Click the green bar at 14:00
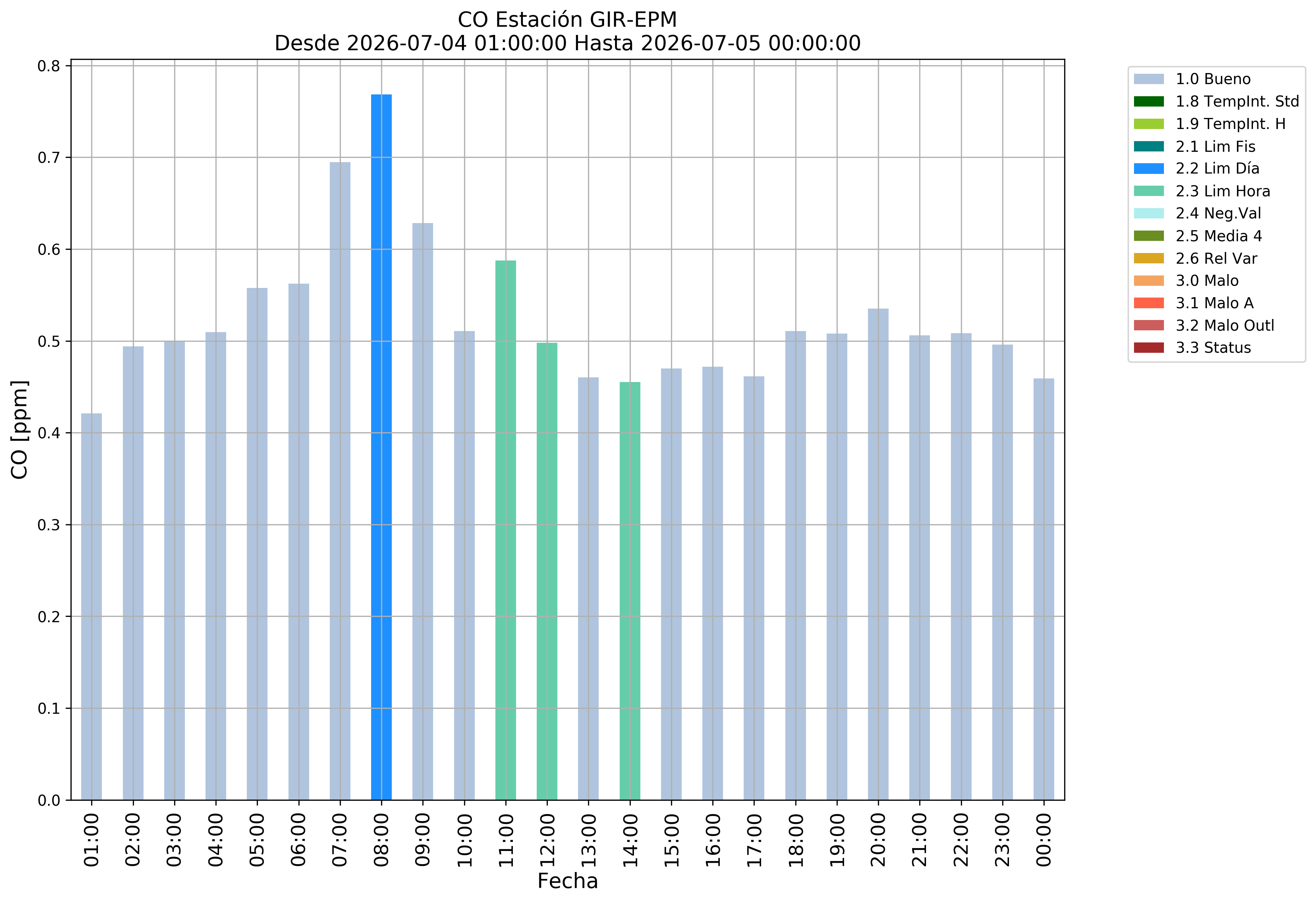The image size is (1316, 903). (x=630, y=592)
